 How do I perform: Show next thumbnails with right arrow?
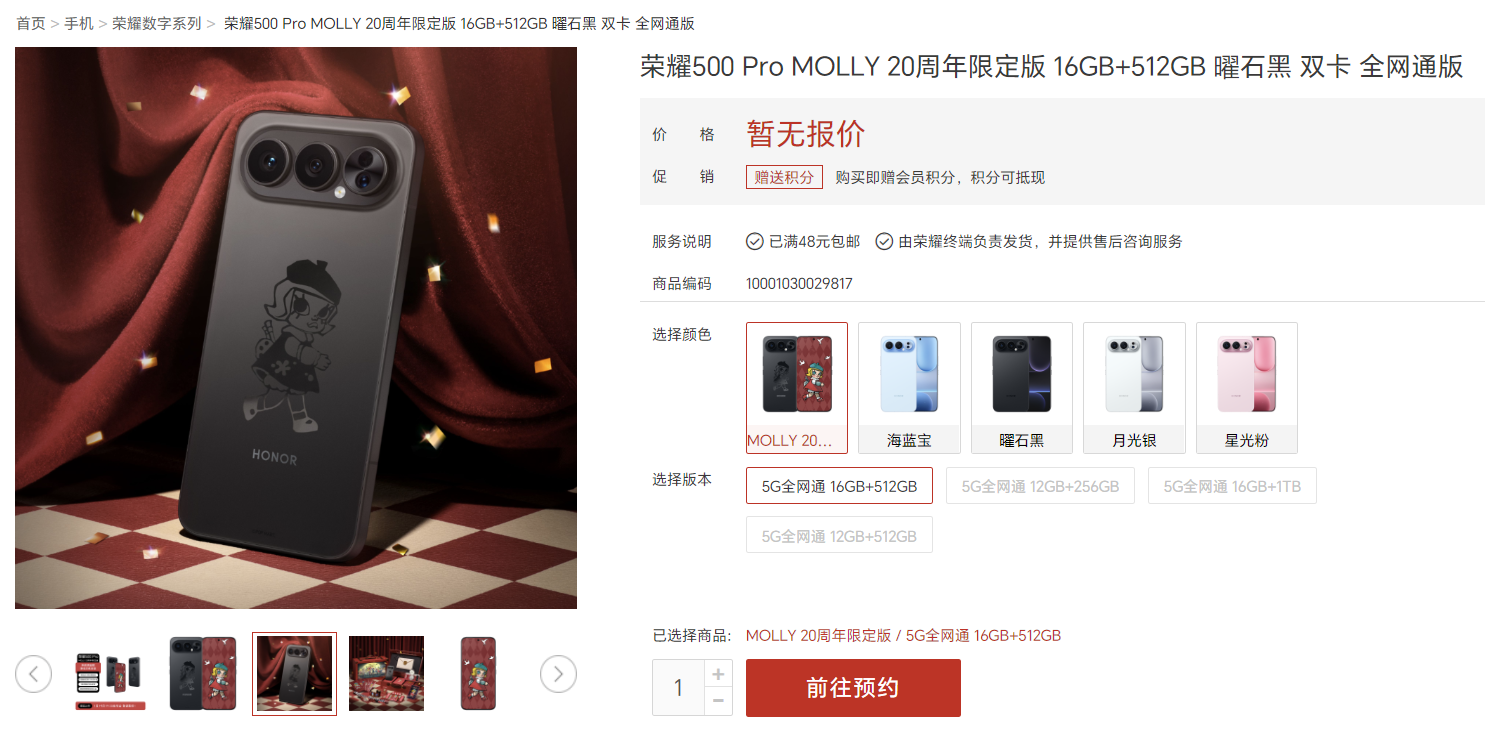(x=558, y=674)
